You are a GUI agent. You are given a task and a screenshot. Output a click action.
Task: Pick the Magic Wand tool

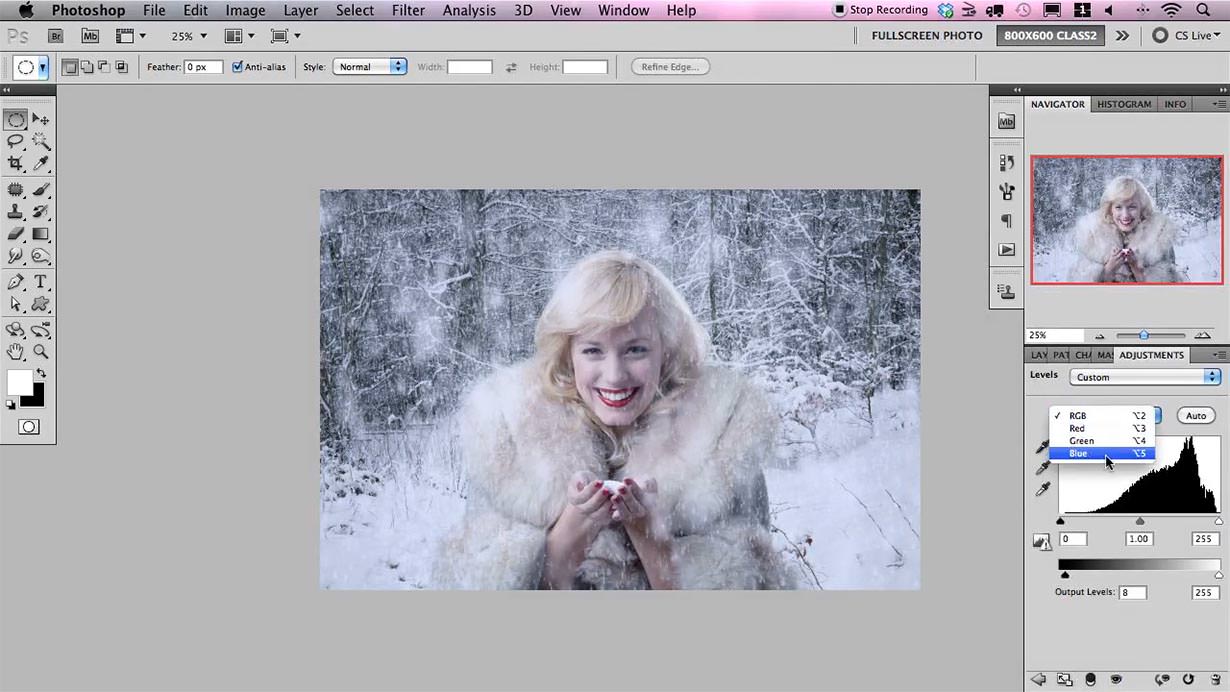pyautogui.click(x=41, y=142)
